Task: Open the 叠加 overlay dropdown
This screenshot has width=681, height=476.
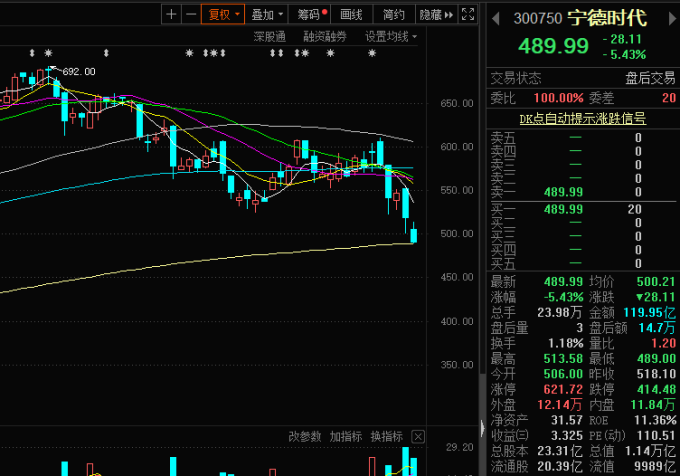Action: point(267,15)
